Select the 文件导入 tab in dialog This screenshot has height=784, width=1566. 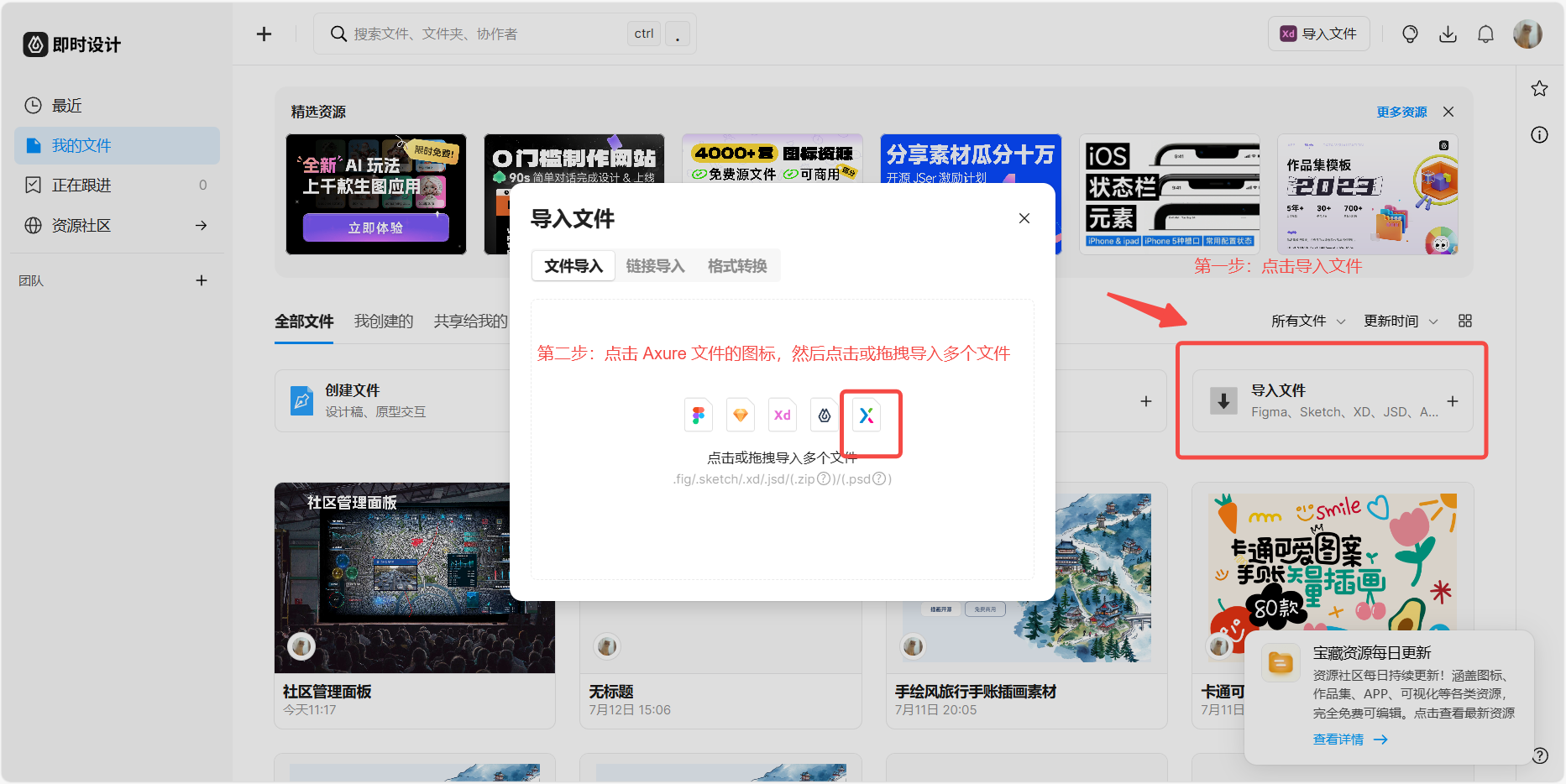pos(574,266)
